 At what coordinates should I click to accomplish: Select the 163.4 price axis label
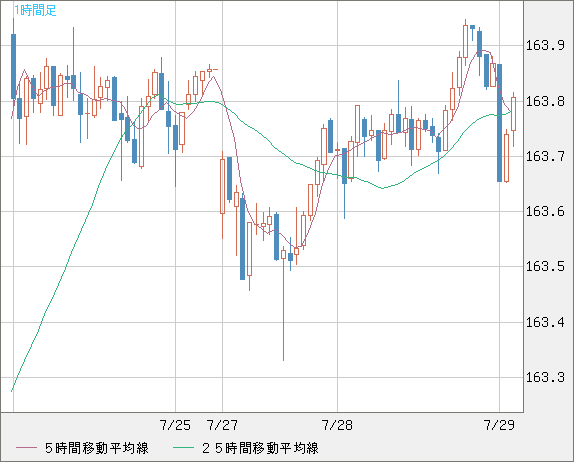(x=545, y=323)
